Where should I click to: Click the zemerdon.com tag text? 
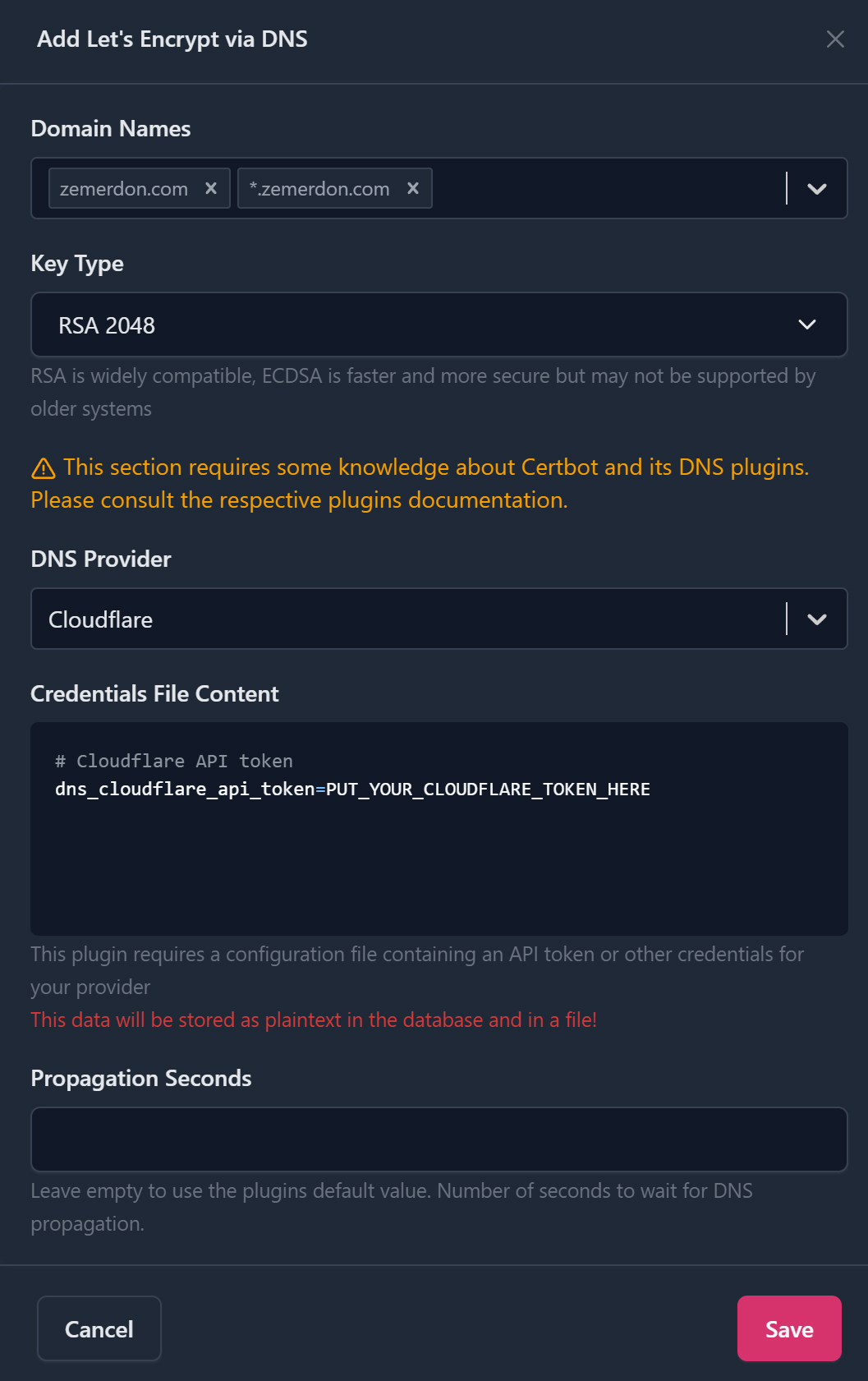[124, 189]
